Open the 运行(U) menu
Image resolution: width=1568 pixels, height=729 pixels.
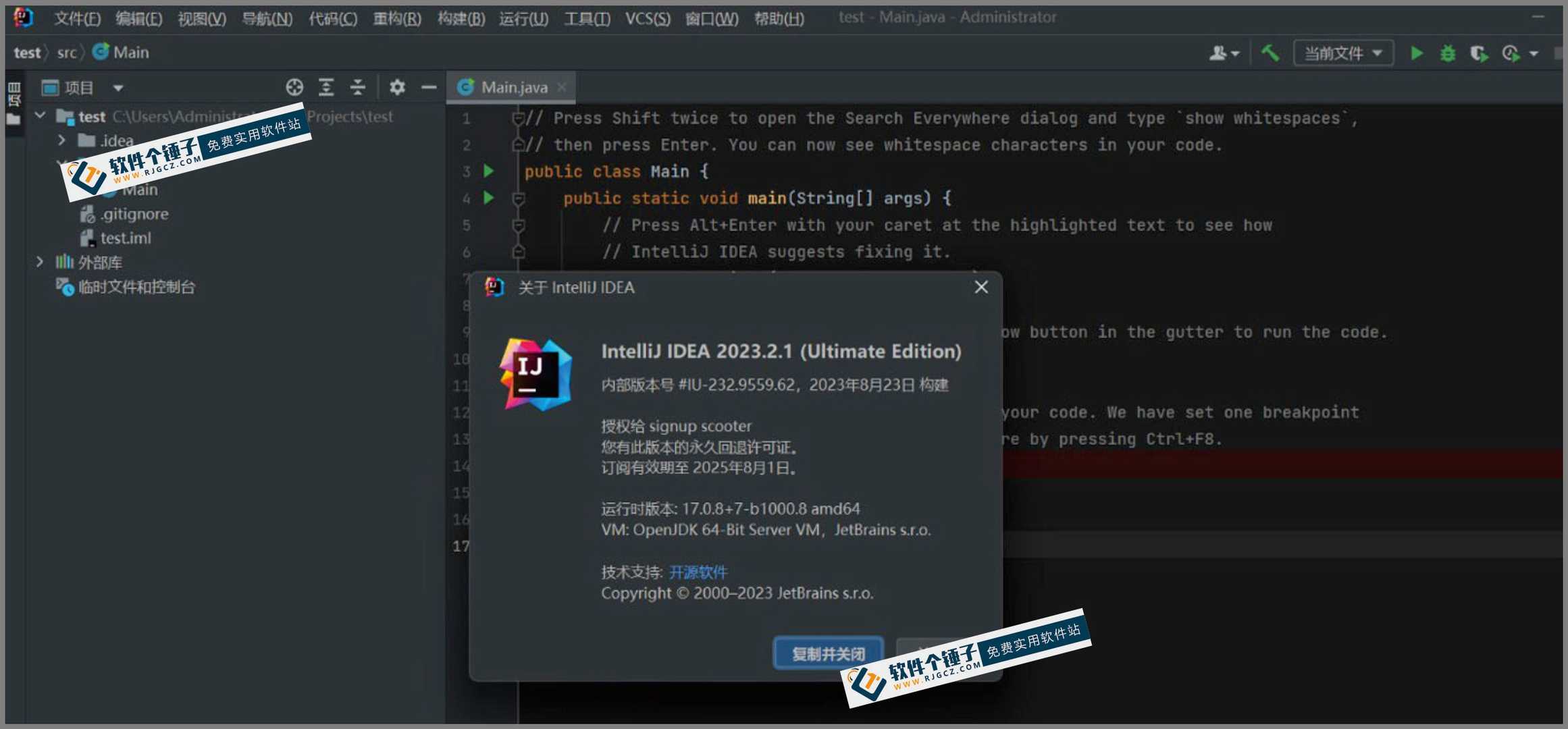click(524, 18)
